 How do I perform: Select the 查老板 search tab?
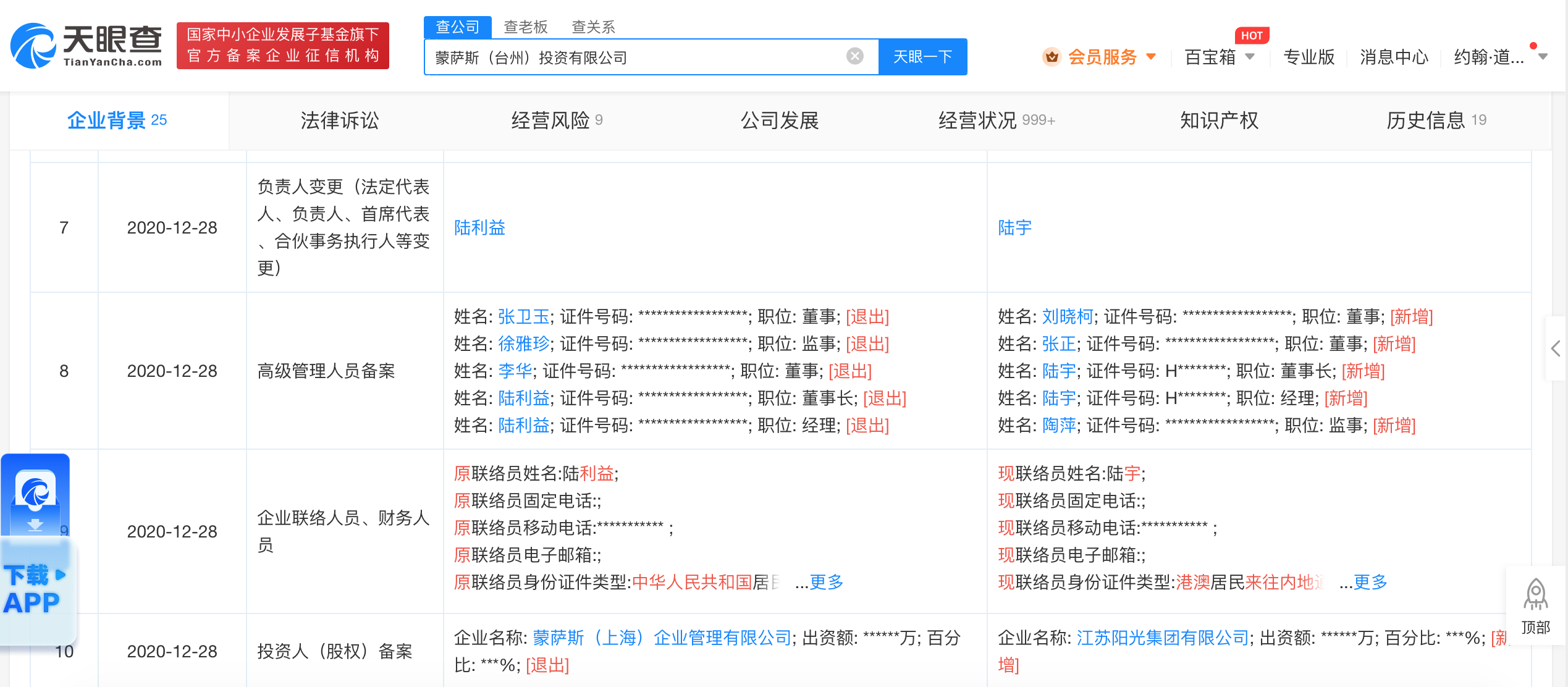pos(525,27)
